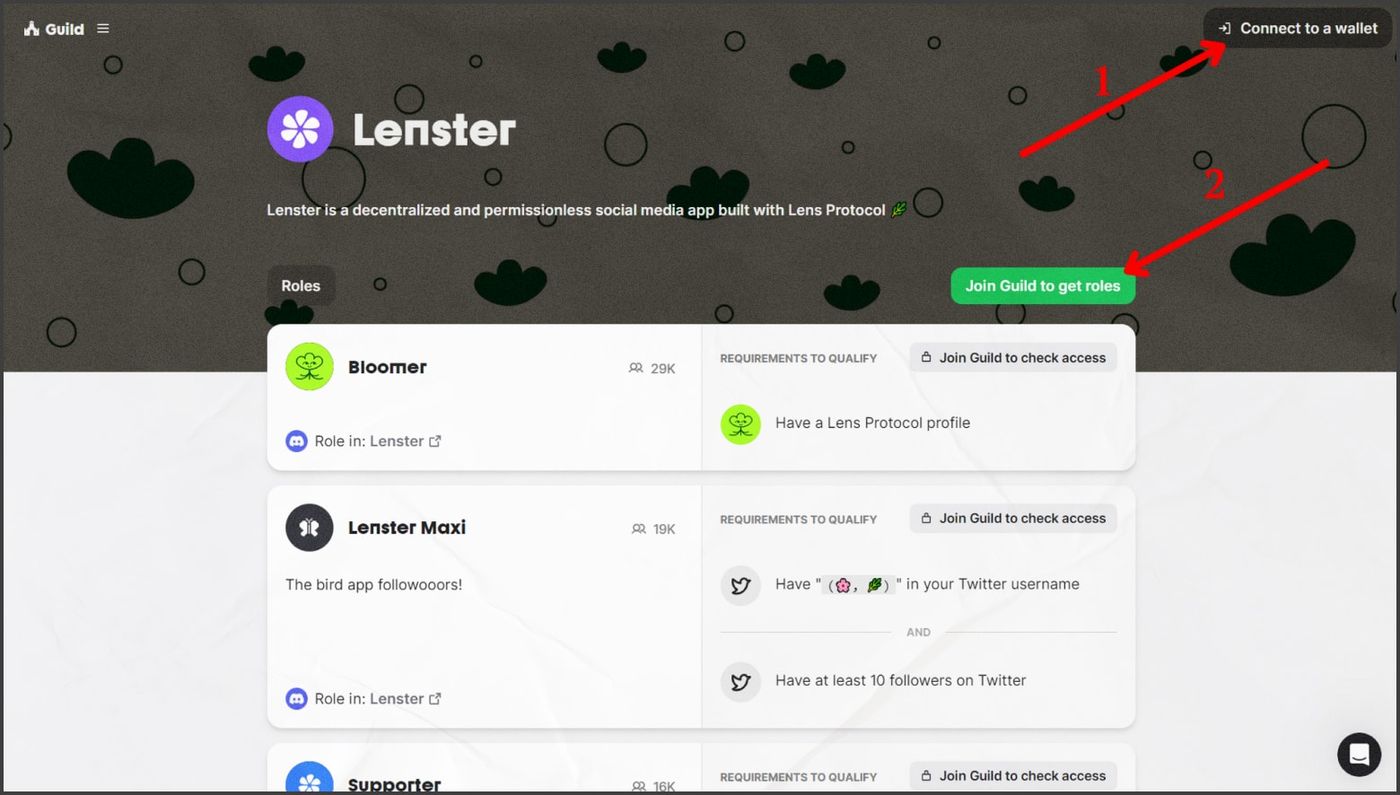Viewport: 1400px width, 795px height.
Task: Click the Twitter icon beside 10 followers requirement
Action: click(x=740, y=681)
